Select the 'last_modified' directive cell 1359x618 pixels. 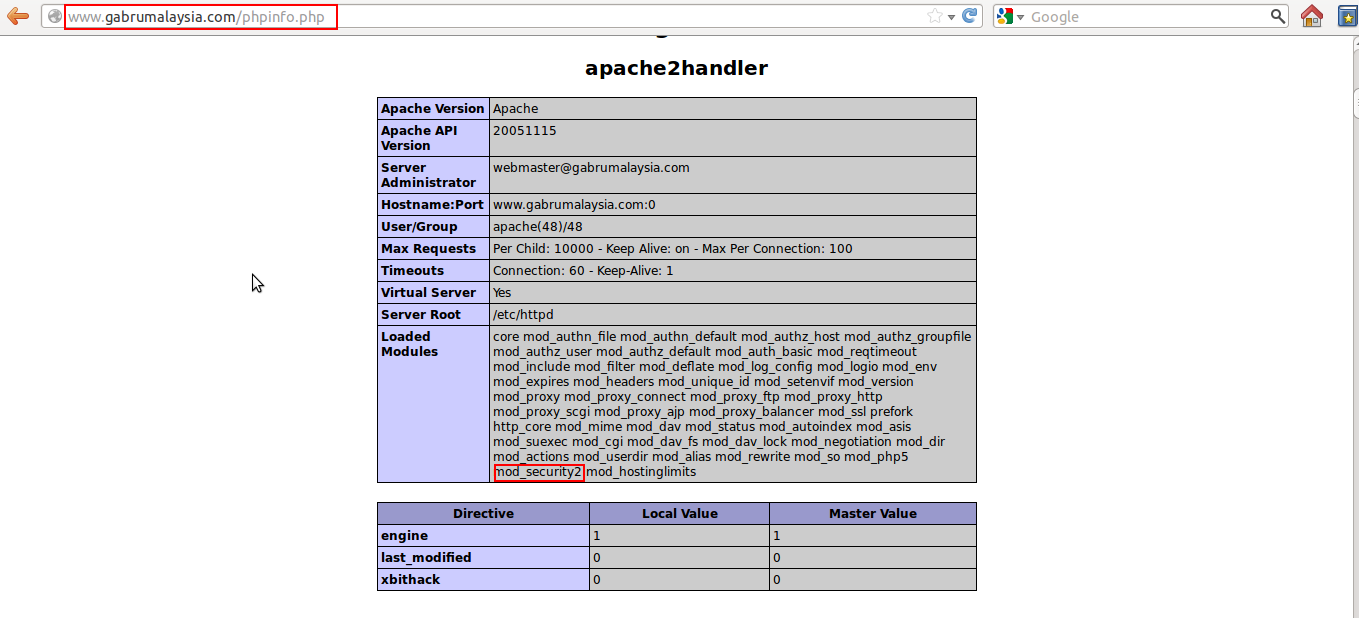point(483,558)
